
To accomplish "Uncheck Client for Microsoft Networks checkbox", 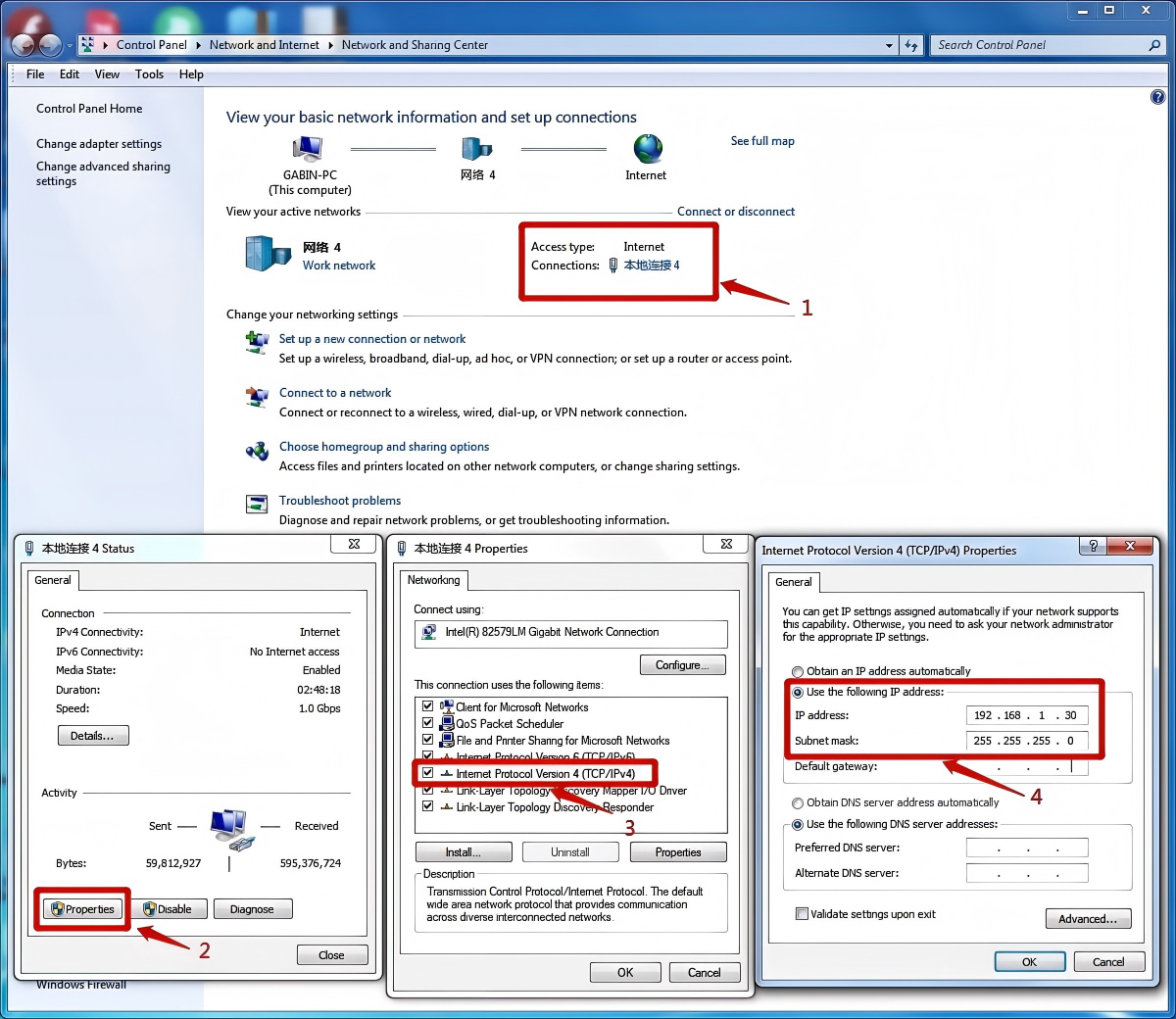I will [427, 706].
